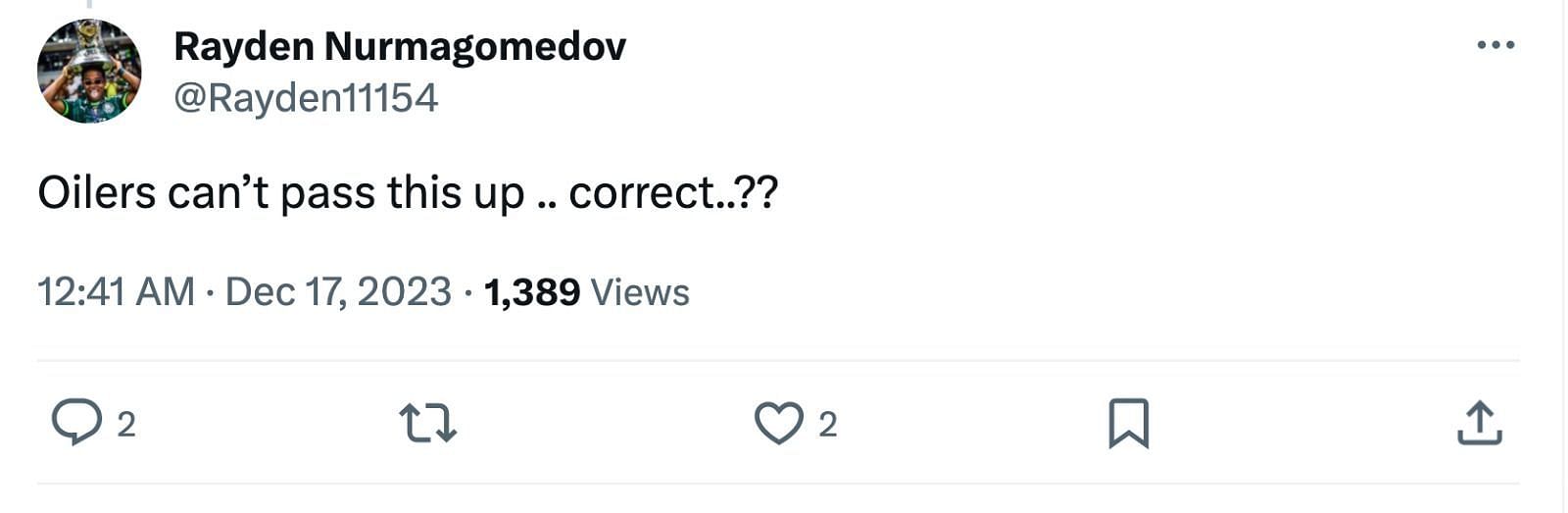This screenshot has width=1568, height=513.
Task: Visit the @Rayden11154 handle
Action: [x=306, y=98]
